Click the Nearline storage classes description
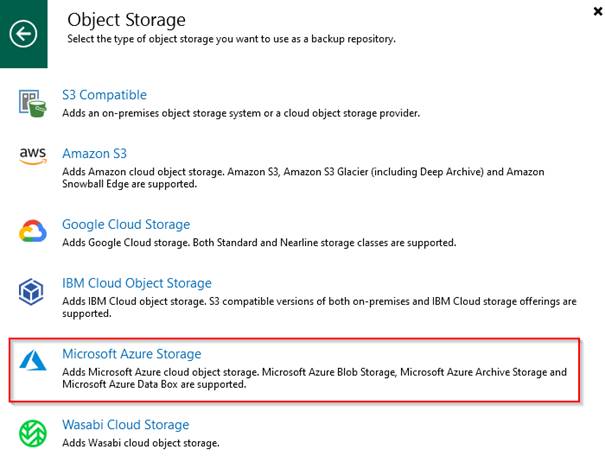This screenshot has width=605, height=462. [259, 243]
